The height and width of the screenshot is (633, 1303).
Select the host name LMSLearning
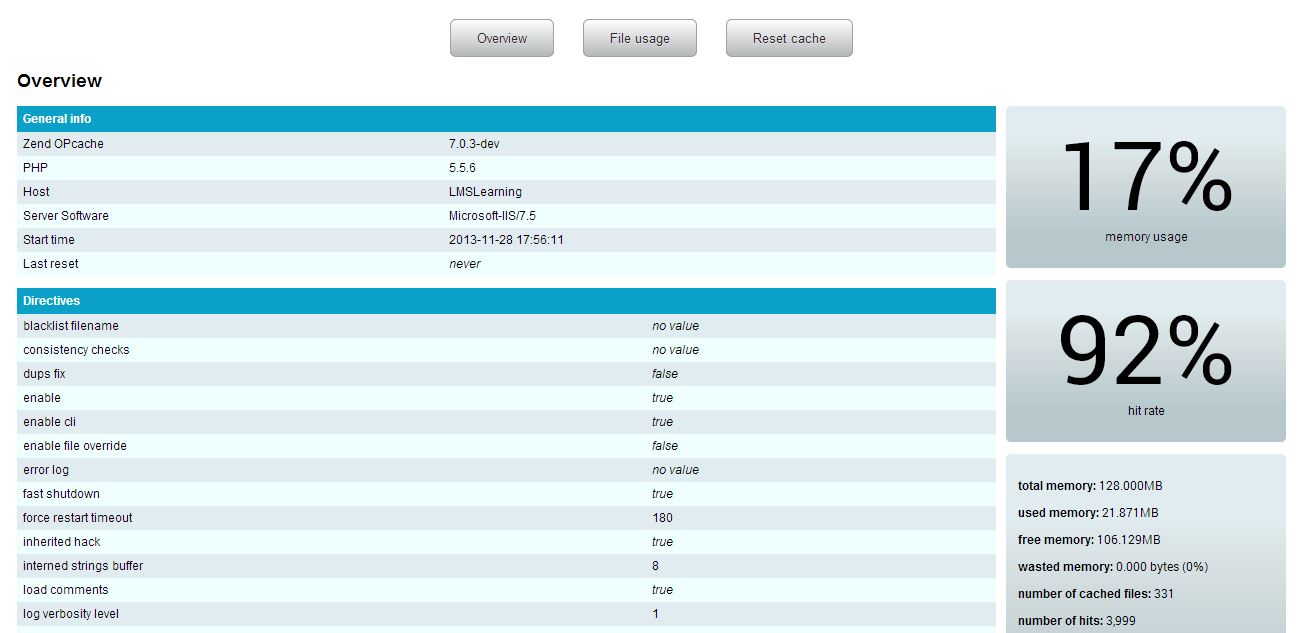point(485,192)
